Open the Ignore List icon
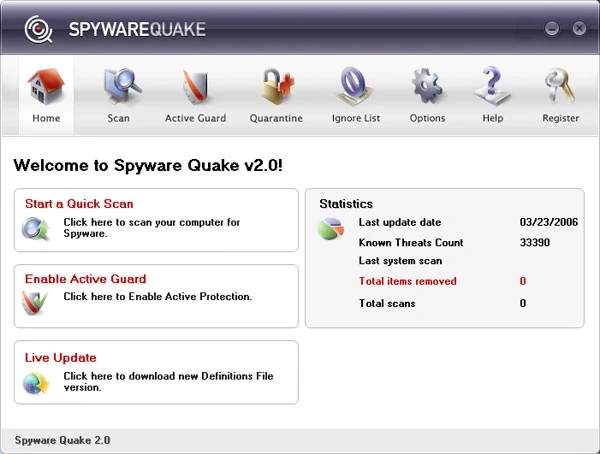 coord(356,86)
